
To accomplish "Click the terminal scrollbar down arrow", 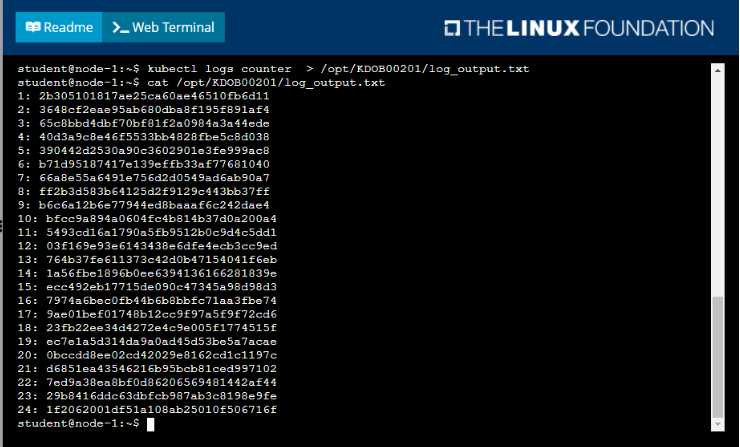I will (717, 424).
